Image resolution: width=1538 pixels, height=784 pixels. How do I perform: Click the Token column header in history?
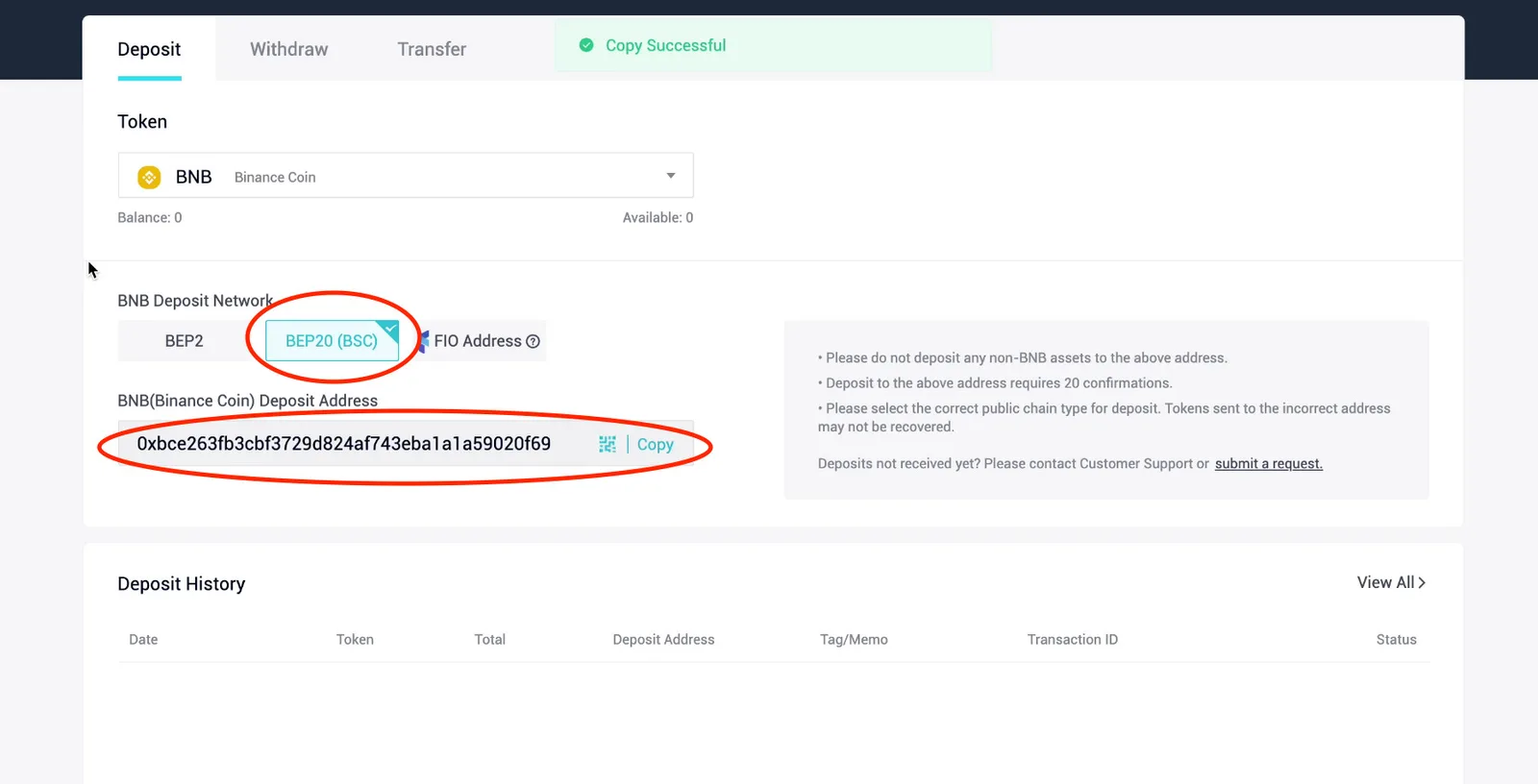tap(355, 639)
